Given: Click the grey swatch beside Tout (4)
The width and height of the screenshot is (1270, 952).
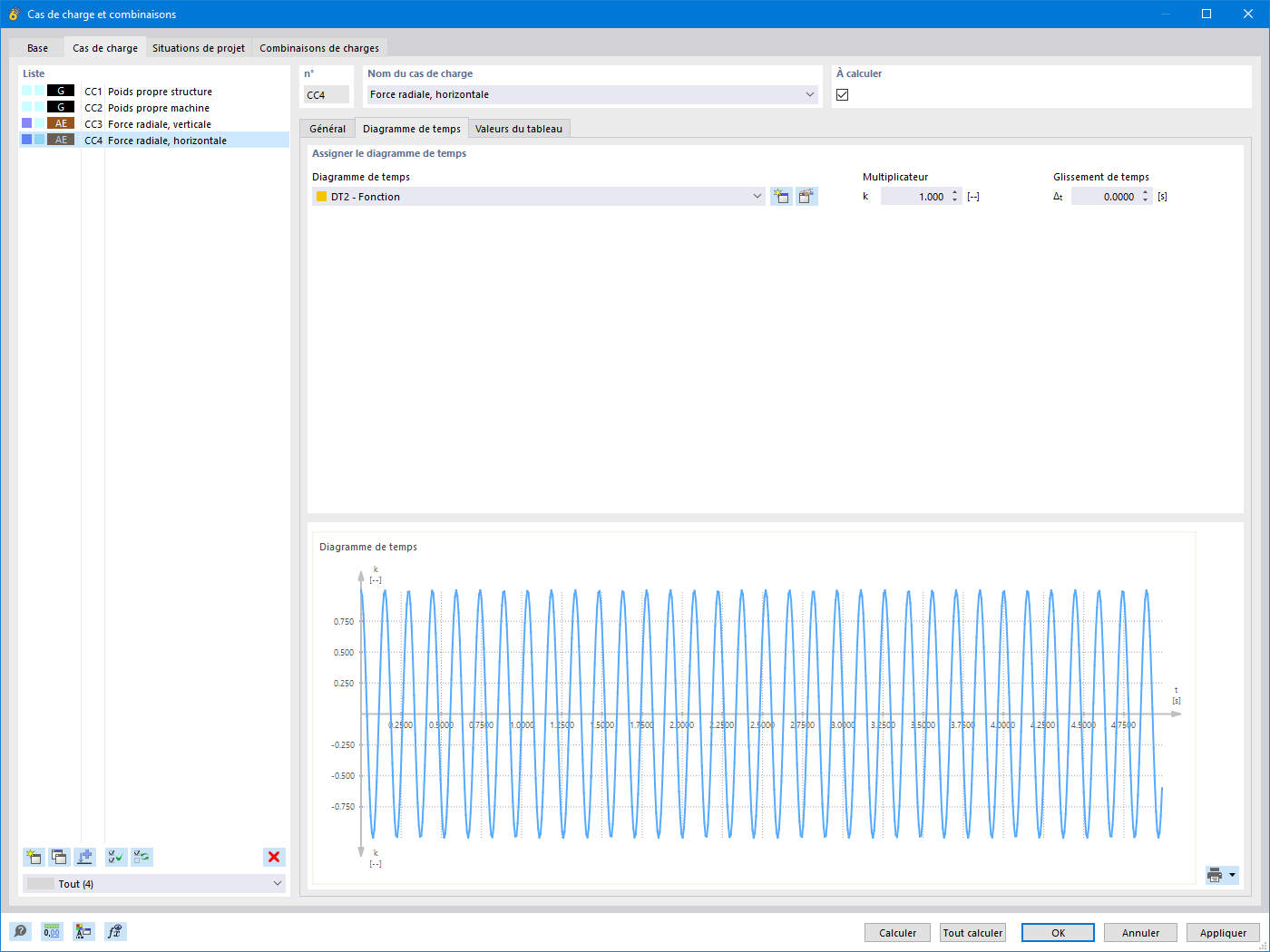Looking at the screenshot, I should (41, 883).
